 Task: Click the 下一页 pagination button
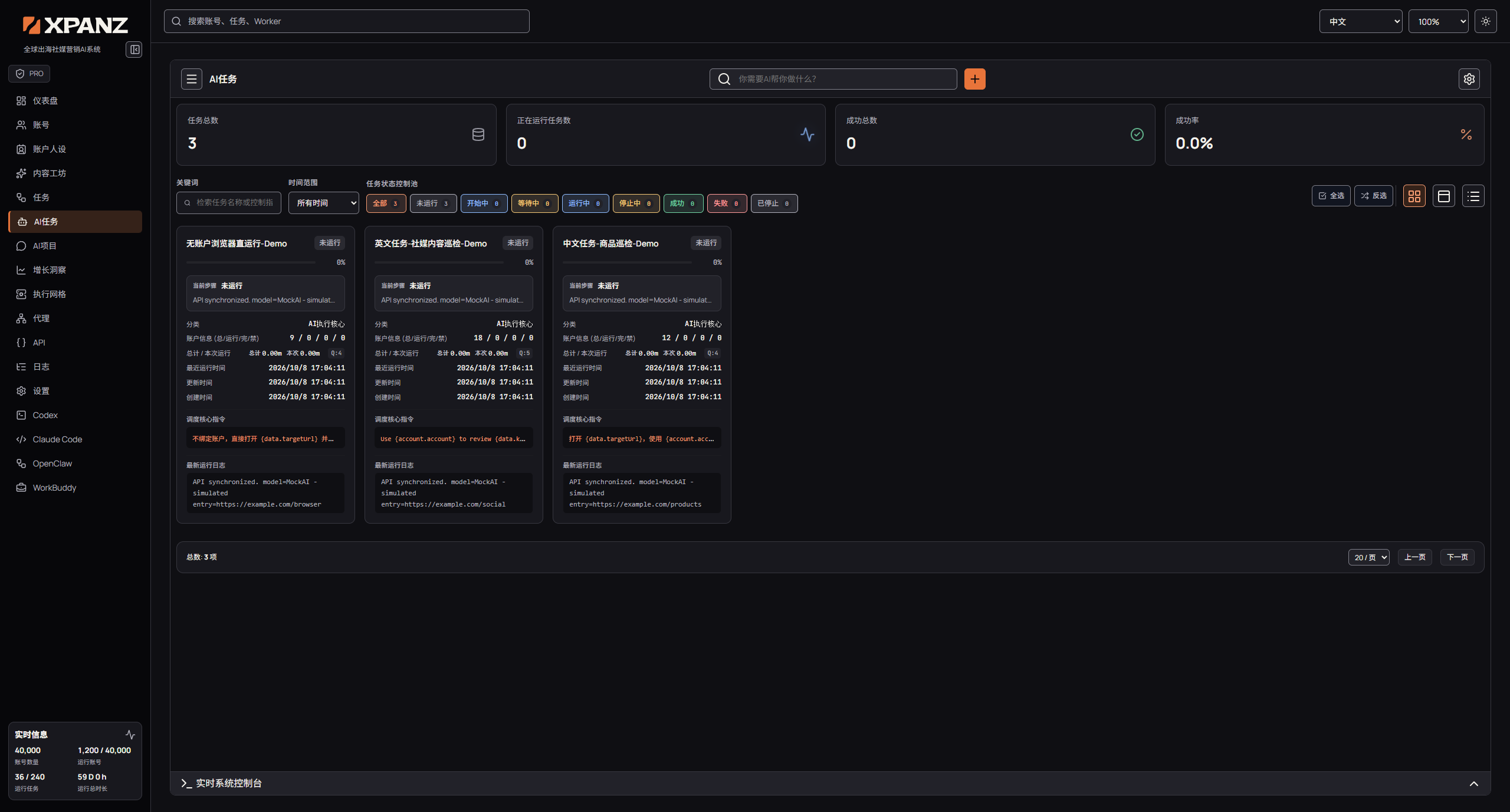pos(1457,557)
